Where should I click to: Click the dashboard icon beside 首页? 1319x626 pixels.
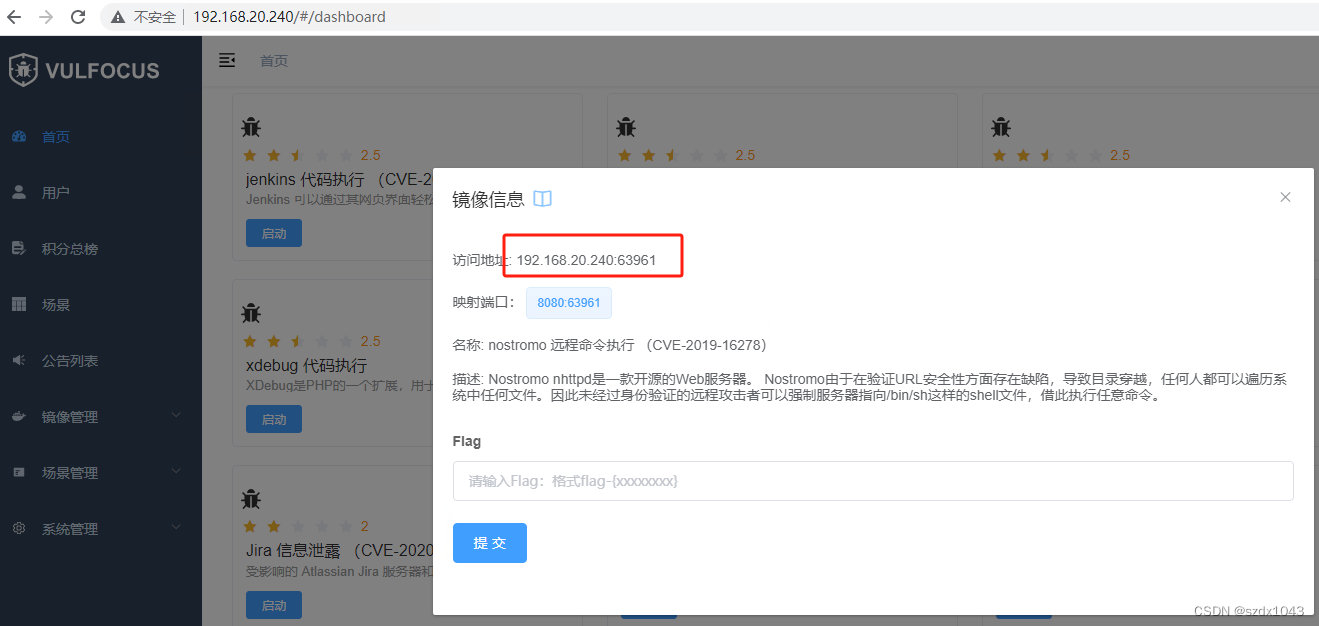tap(19, 137)
